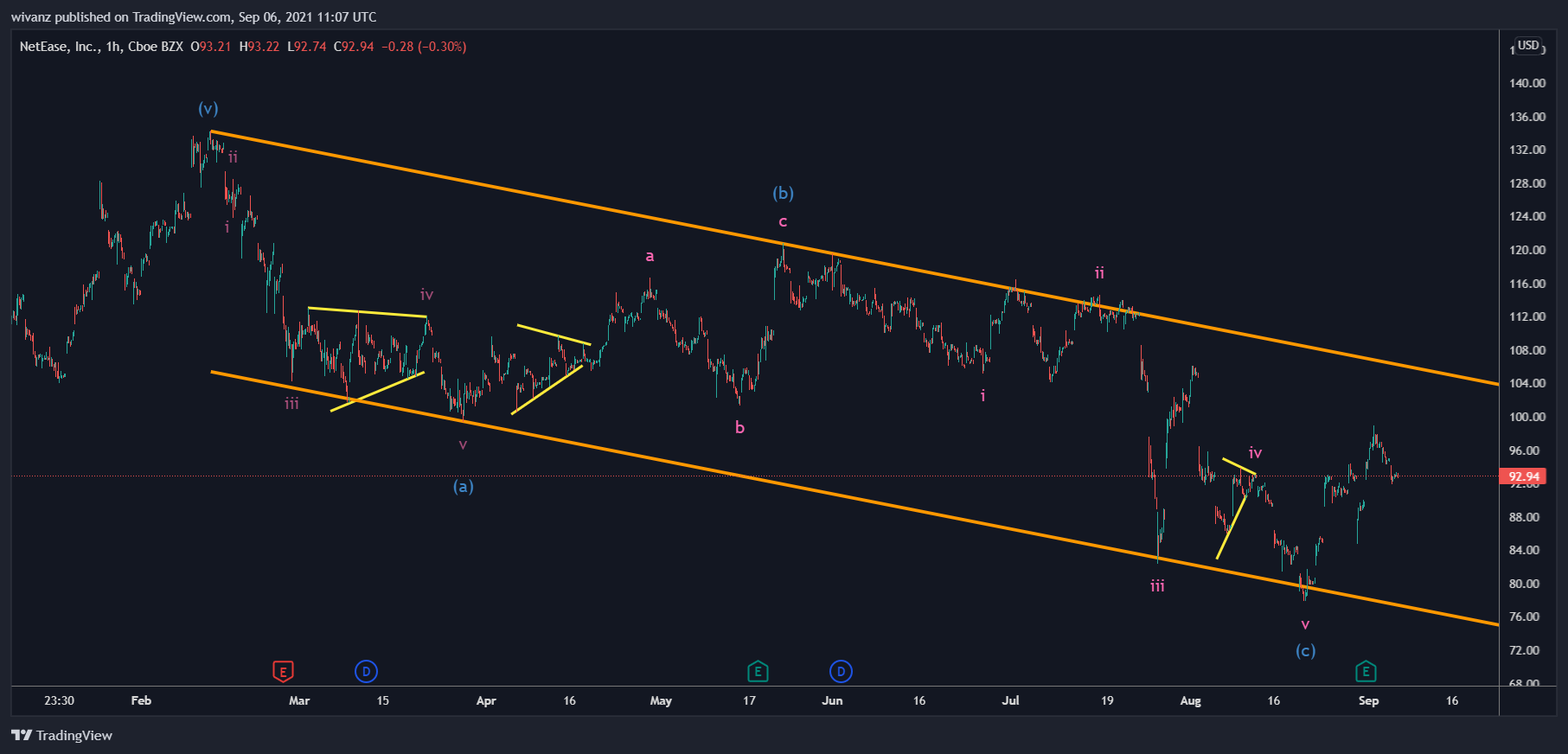
Task: Click the 88.00 price axis label
Action: (1524, 517)
